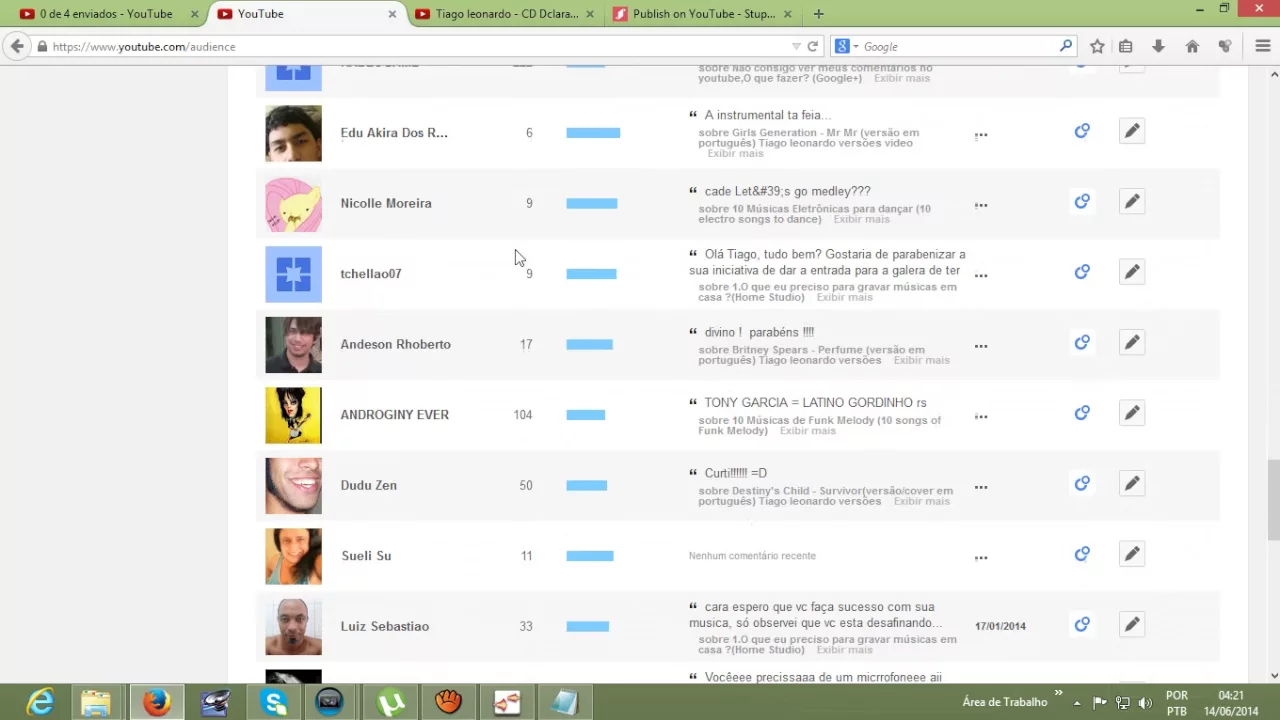Go back to the previous page
Screen dimensions: 1280x720
[x=17, y=46]
